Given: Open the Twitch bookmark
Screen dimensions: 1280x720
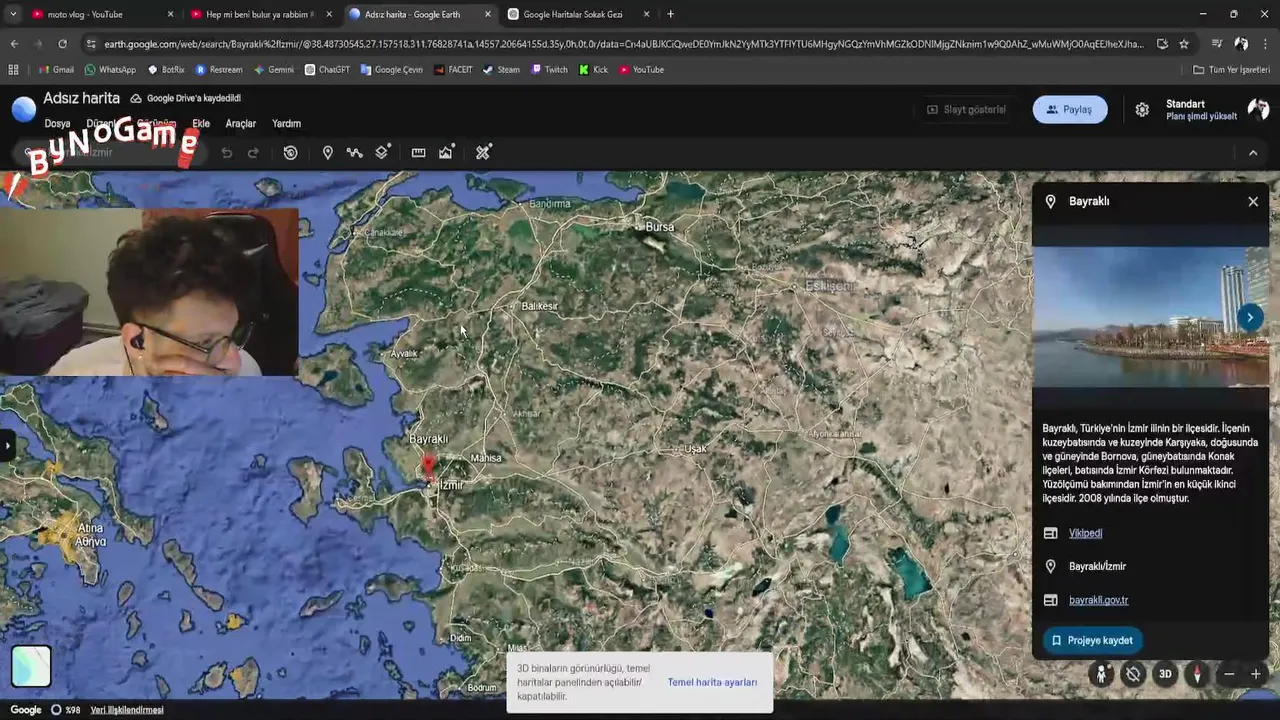Looking at the screenshot, I should [549, 70].
